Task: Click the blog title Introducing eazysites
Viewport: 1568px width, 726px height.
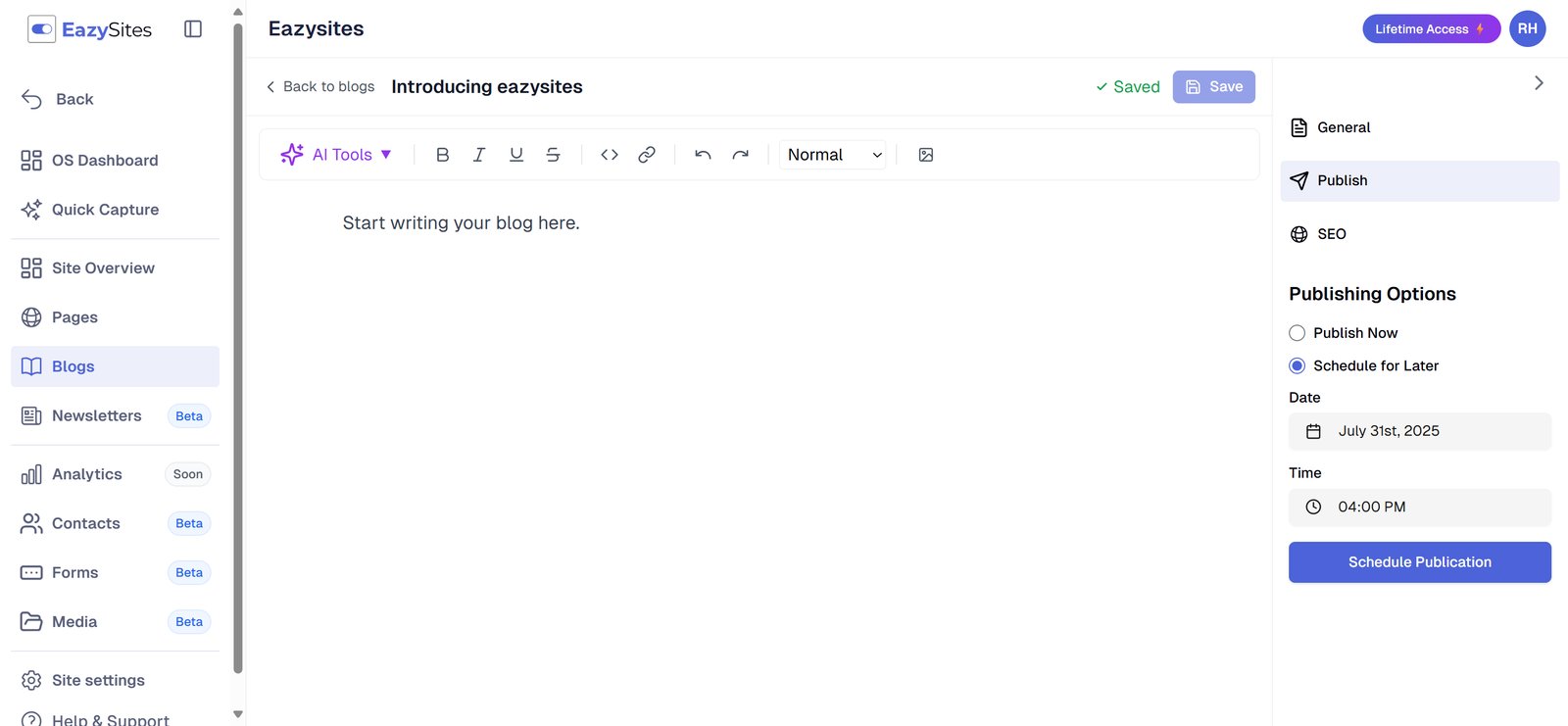Action: click(x=487, y=86)
